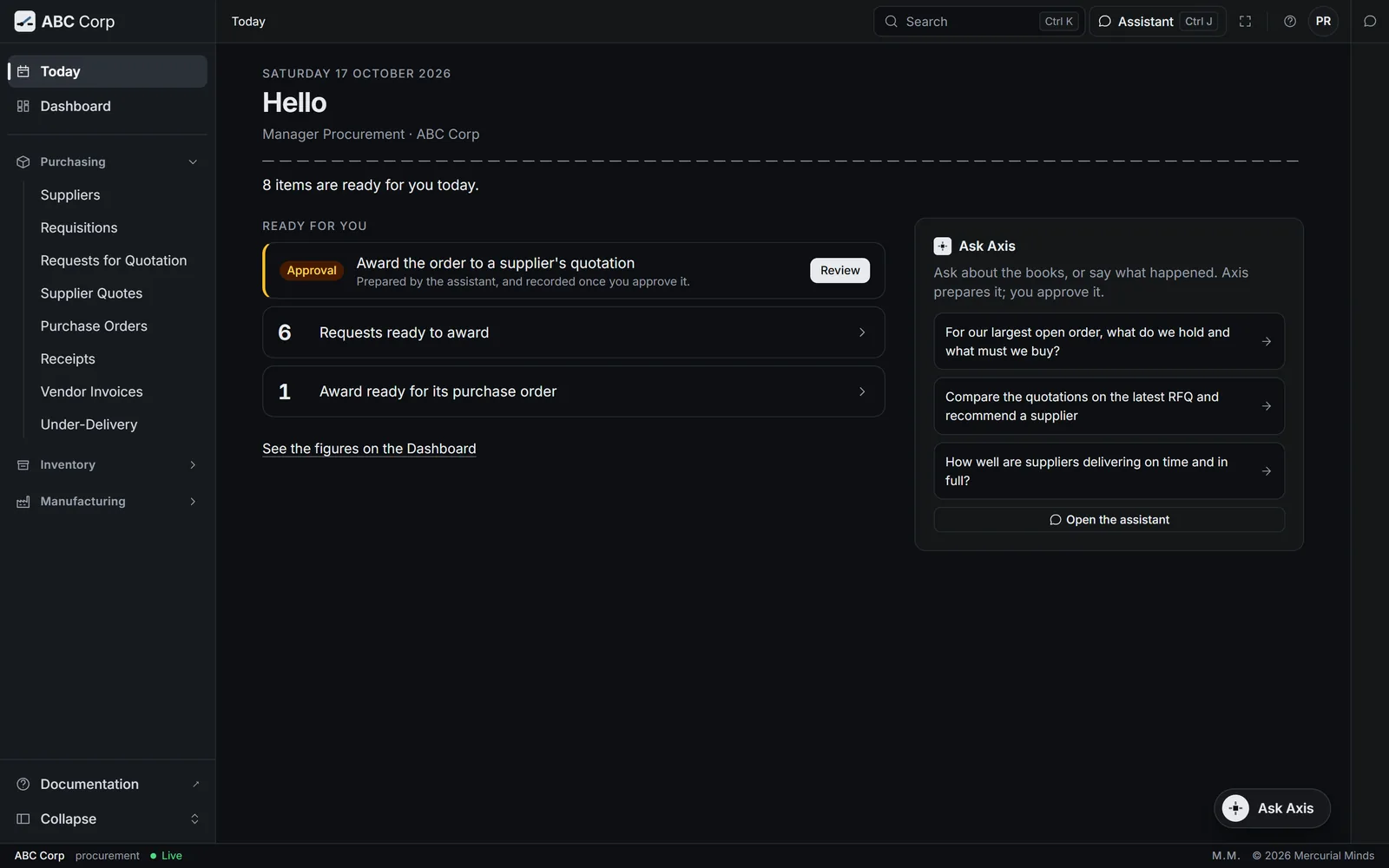The image size is (1389, 868).
Task: Expand Requests ready to award row chevron
Action: click(862, 332)
